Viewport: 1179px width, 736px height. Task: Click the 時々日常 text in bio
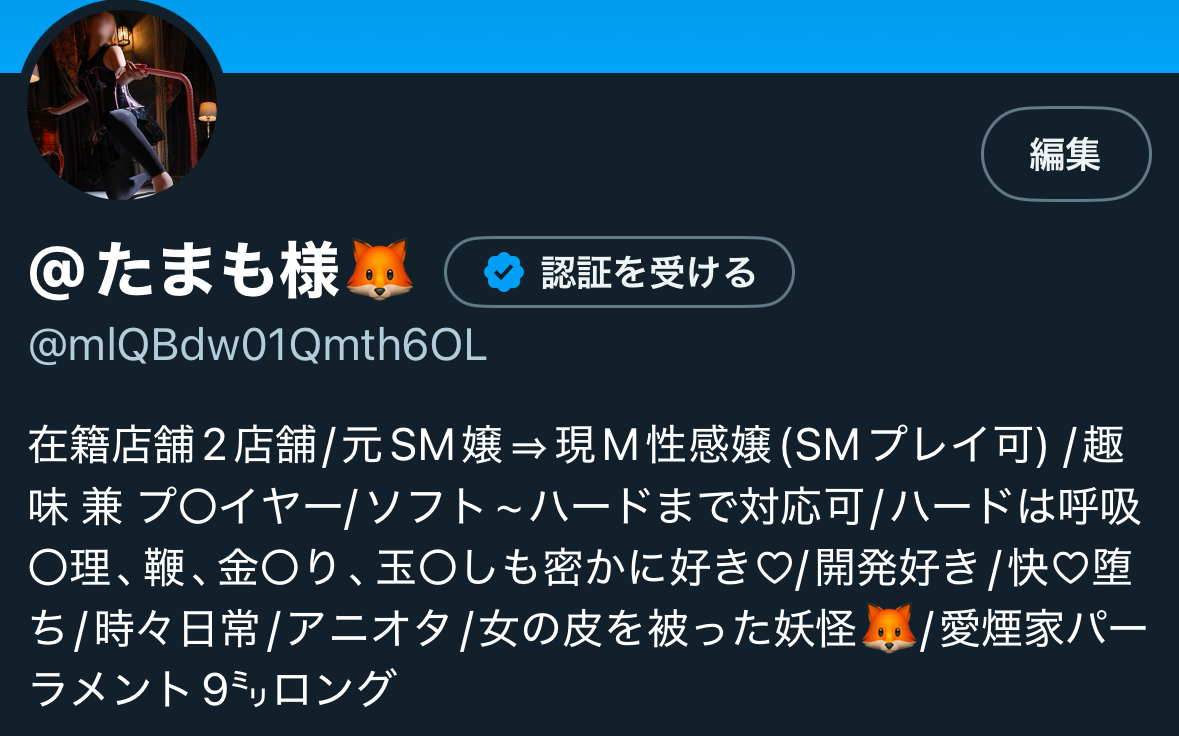[177, 629]
